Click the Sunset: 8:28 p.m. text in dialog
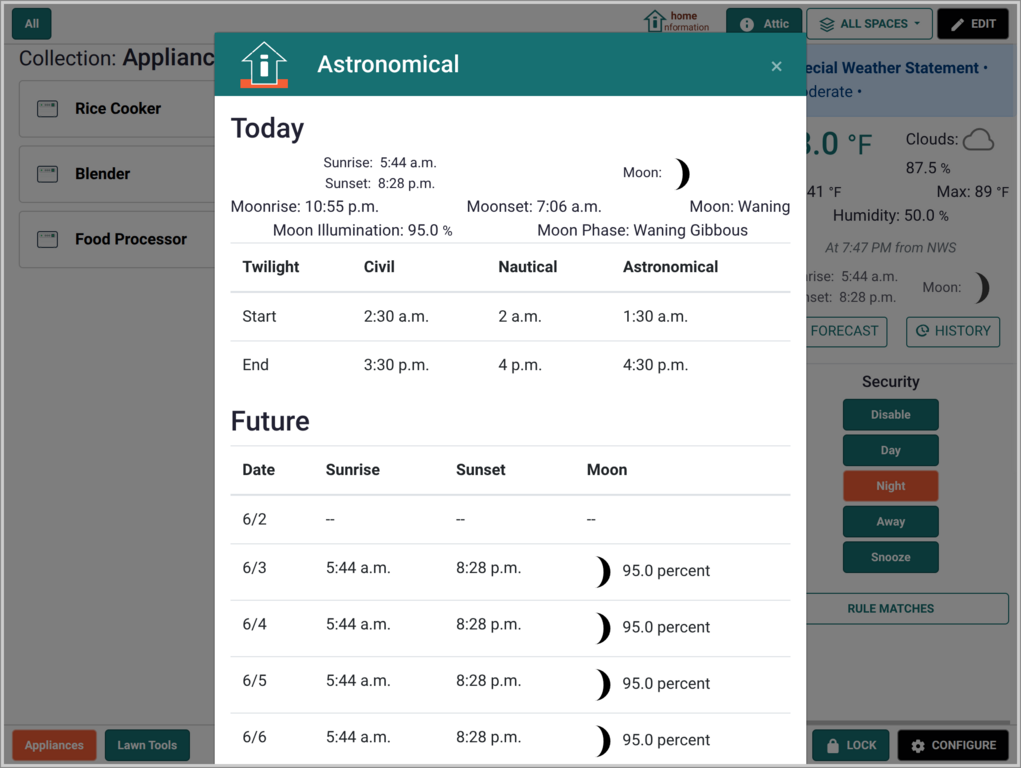Viewport: 1021px width, 768px height. point(380,184)
